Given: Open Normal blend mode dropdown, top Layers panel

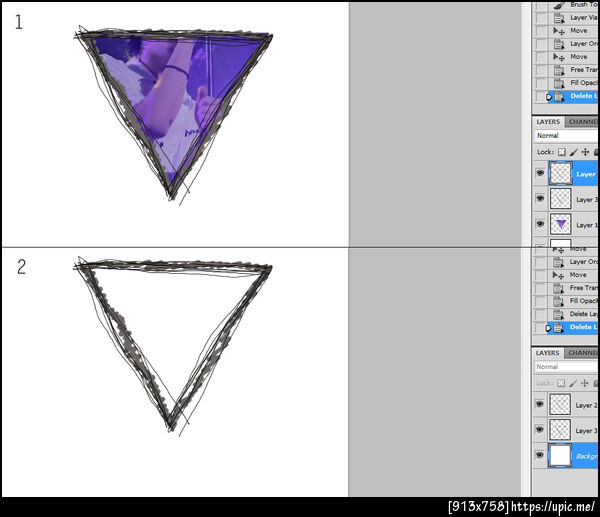Looking at the screenshot, I should (566, 136).
